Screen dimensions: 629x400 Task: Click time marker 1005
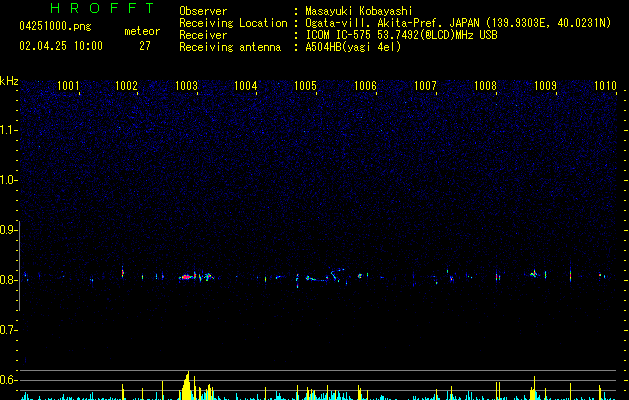pyautogui.click(x=305, y=85)
